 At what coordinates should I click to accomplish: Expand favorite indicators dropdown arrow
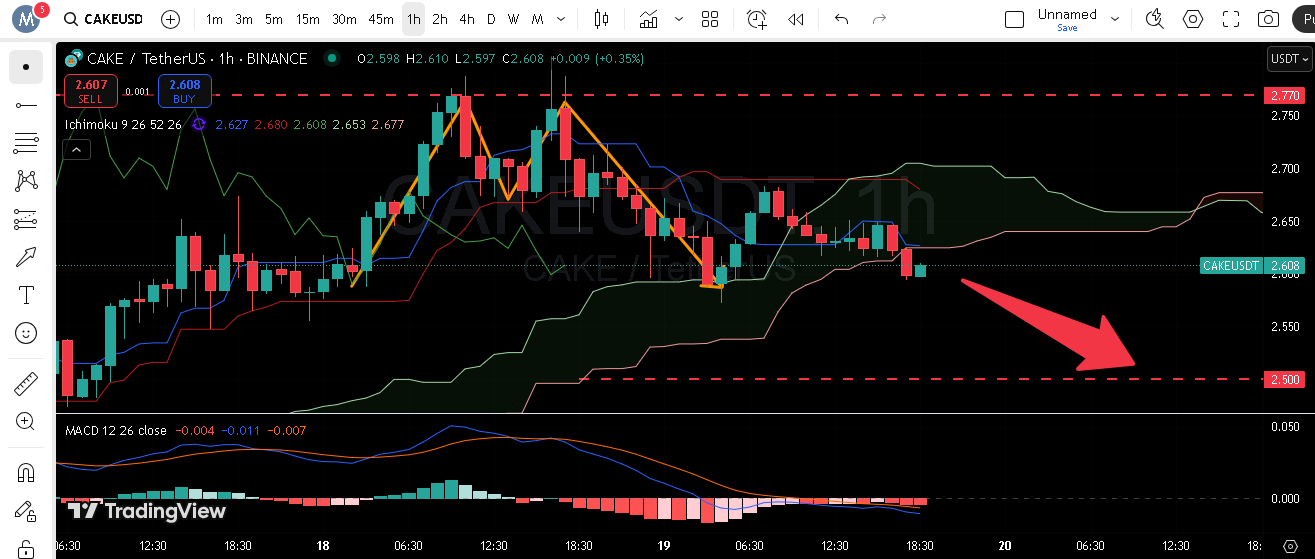point(681,19)
